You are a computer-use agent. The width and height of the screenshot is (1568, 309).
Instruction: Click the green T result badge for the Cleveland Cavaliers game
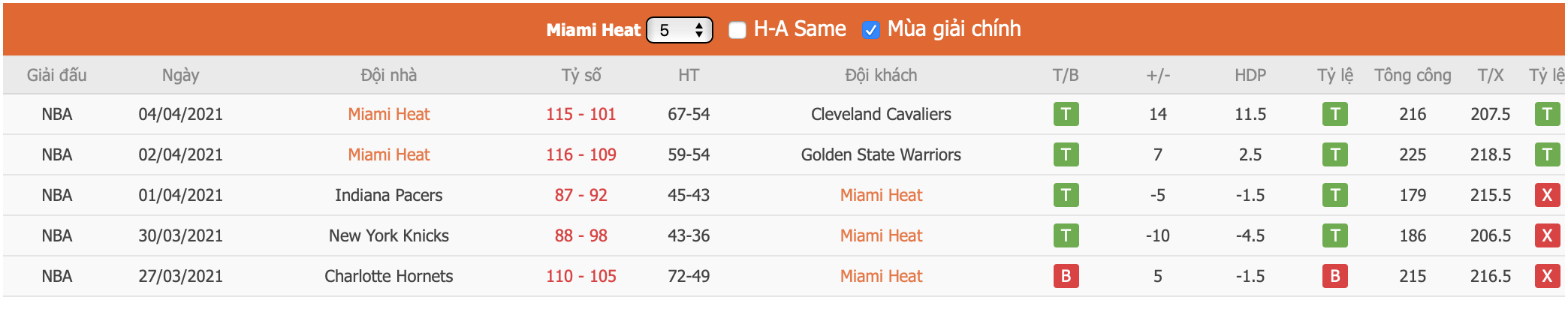[x=1066, y=114]
